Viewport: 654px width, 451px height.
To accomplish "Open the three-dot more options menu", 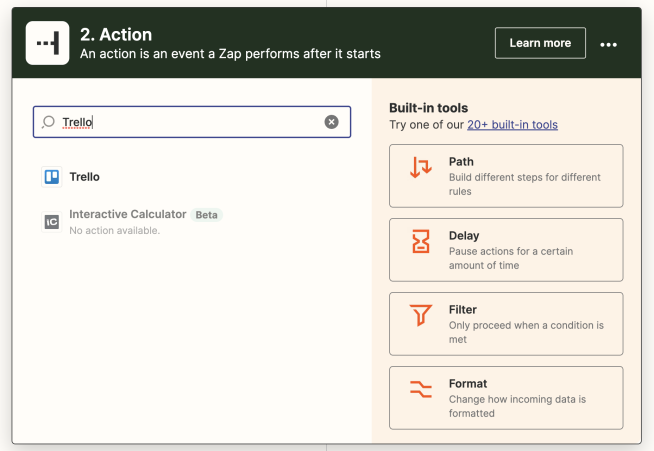I will (x=608, y=44).
